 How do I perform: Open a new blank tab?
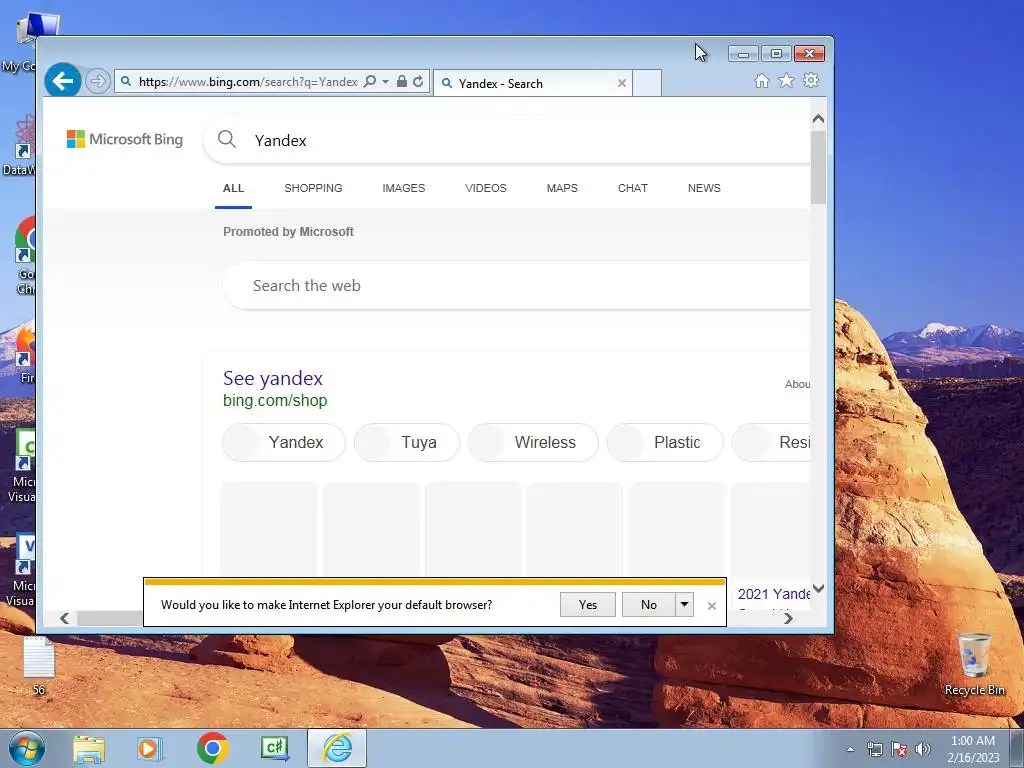click(647, 84)
